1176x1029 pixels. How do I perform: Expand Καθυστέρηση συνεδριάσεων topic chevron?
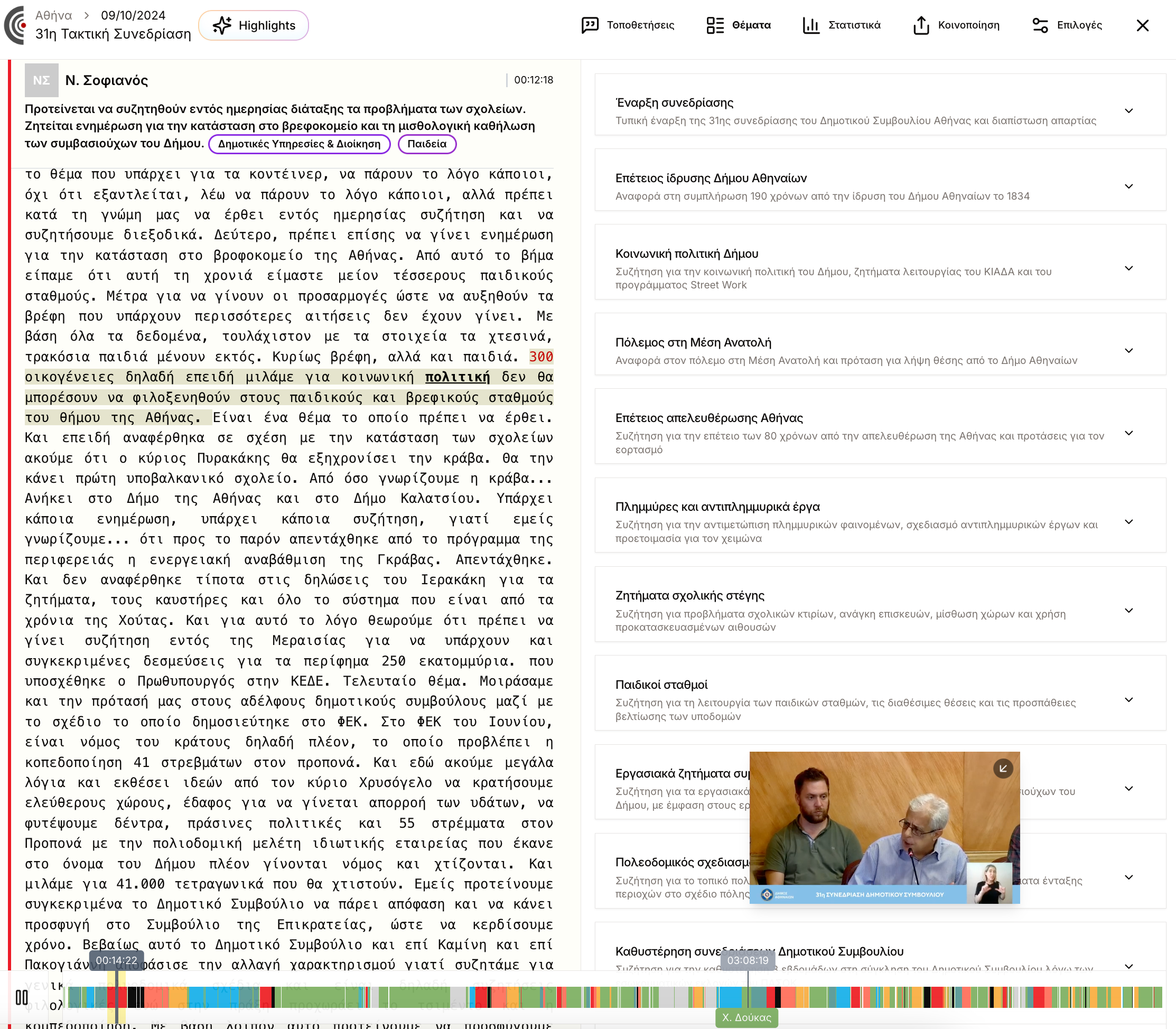click(1128, 967)
